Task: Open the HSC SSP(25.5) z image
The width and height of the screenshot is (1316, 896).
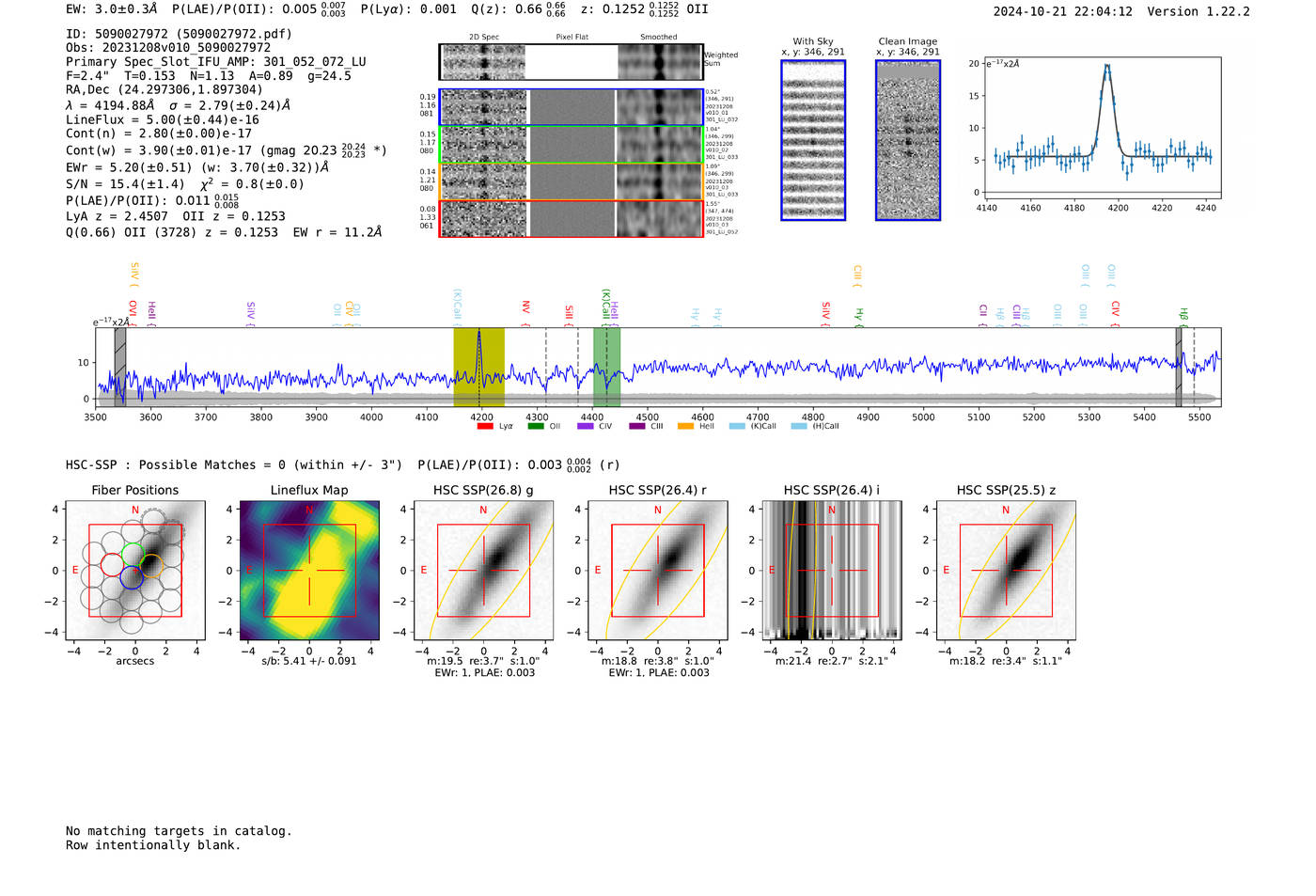Action: tap(1006, 570)
